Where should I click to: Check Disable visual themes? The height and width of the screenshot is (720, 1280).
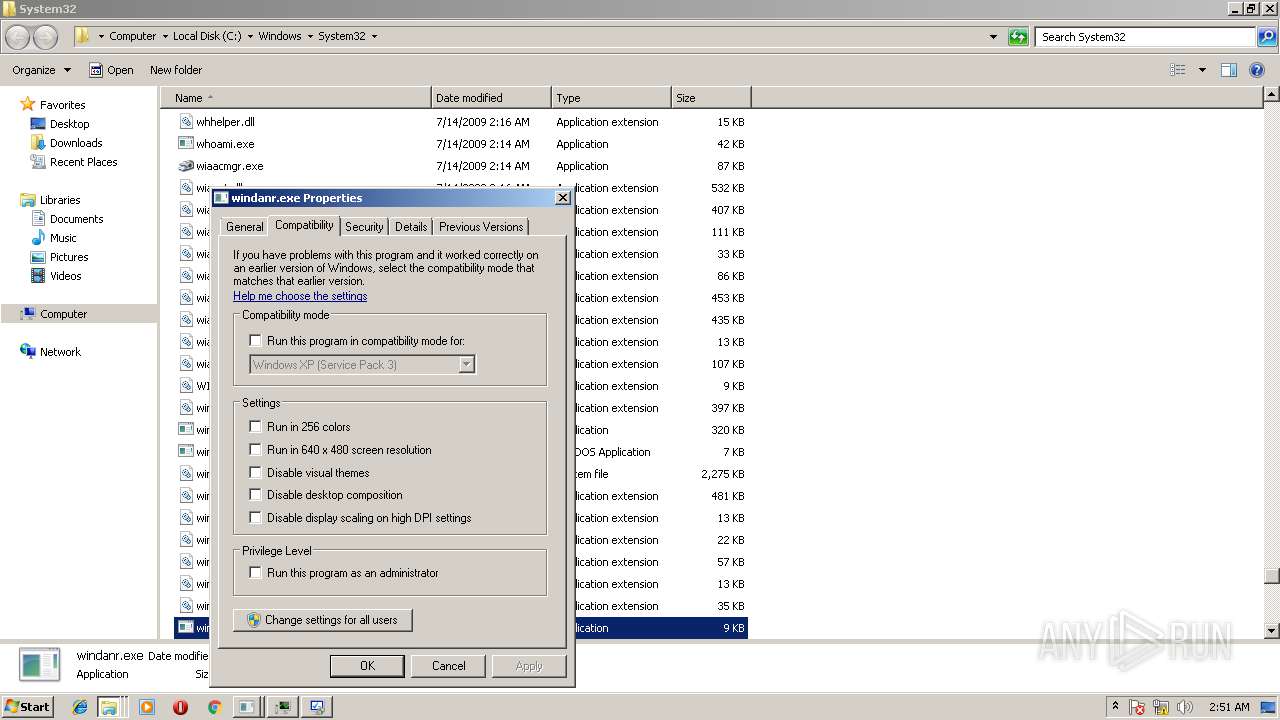point(255,473)
